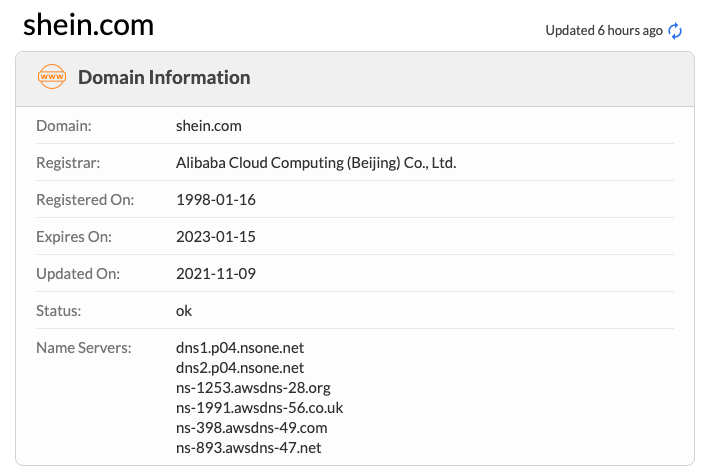Click name server ns-1991.awsdns-56.co.uk
Viewport: 708px width, 476px height.
pyautogui.click(x=259, y=407)
